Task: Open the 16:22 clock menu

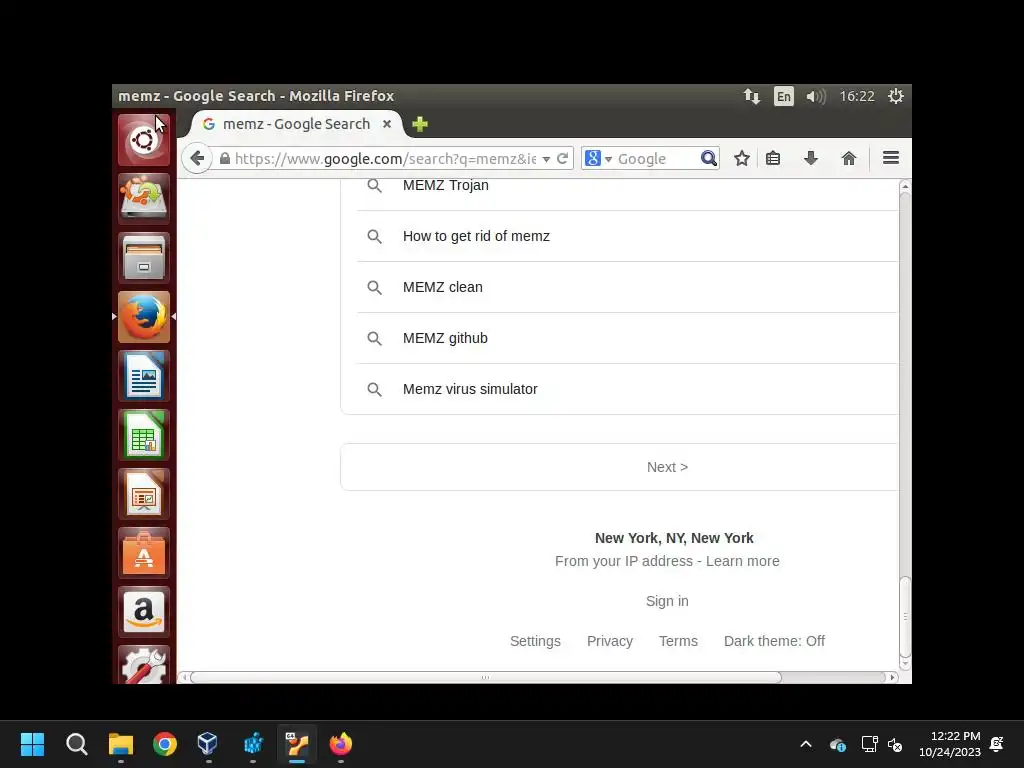Action: pos(857,97)
